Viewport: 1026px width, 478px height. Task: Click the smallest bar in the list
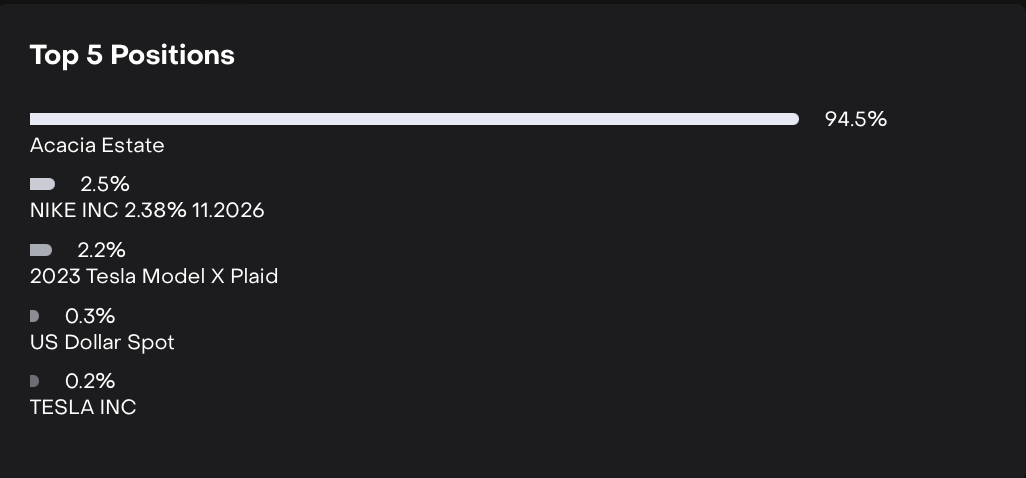34,381
